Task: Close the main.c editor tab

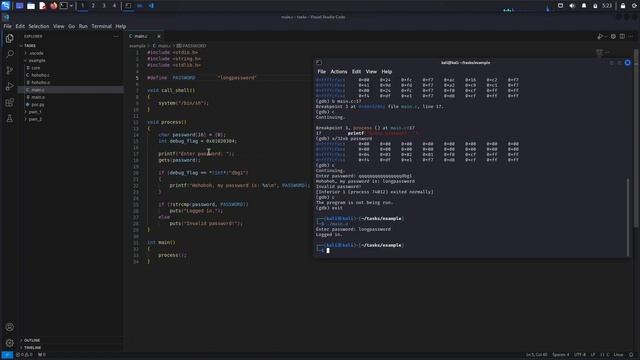Action: pos(159,36)
